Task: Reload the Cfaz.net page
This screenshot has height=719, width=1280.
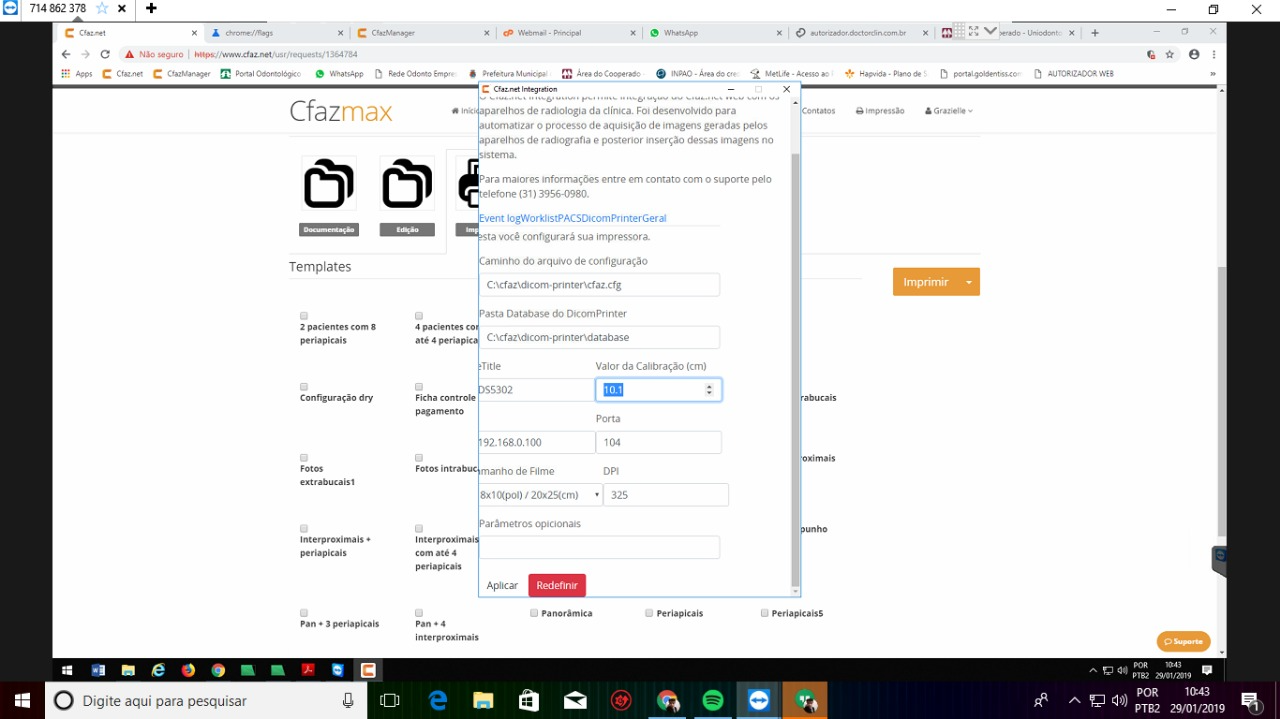Action: tap(105, 54)
